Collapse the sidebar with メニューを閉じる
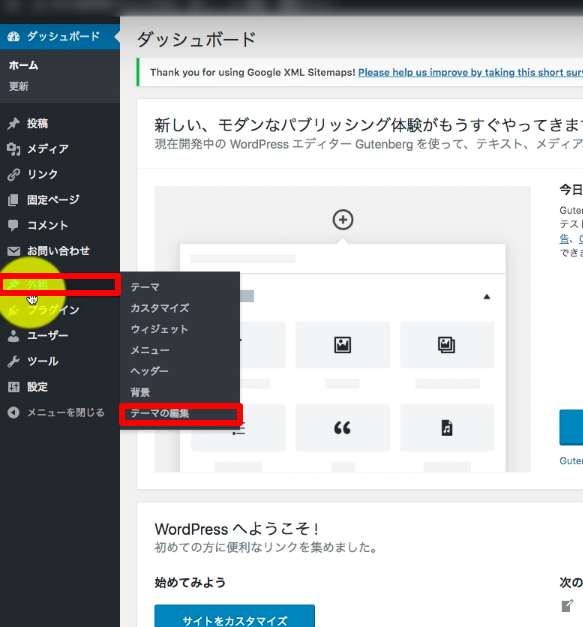Viewport: 583px width, 627px height. coord(60,413)
